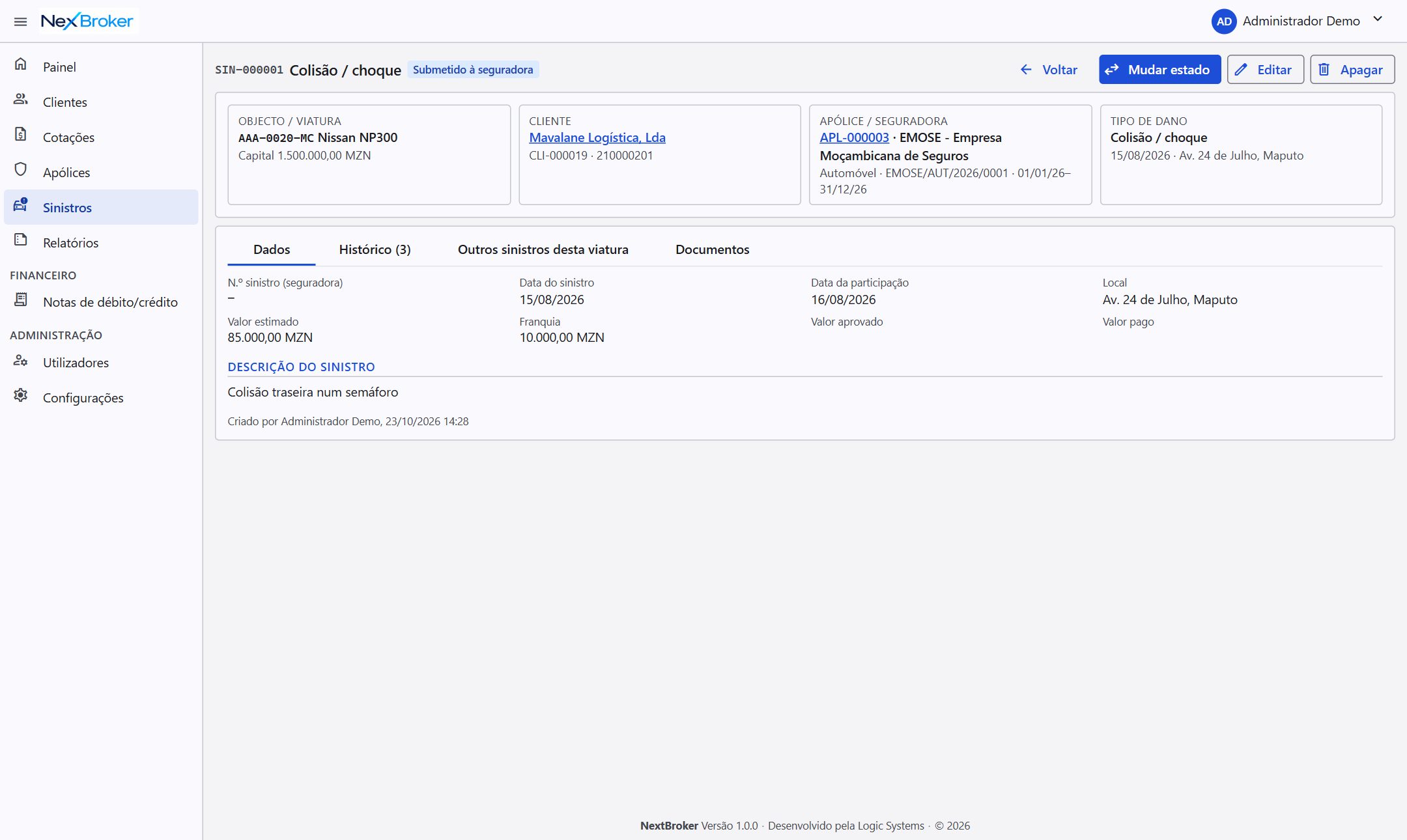
Task: Open Configurações in the sidebar
Action: pyautogui.click(x=101, y=397)
